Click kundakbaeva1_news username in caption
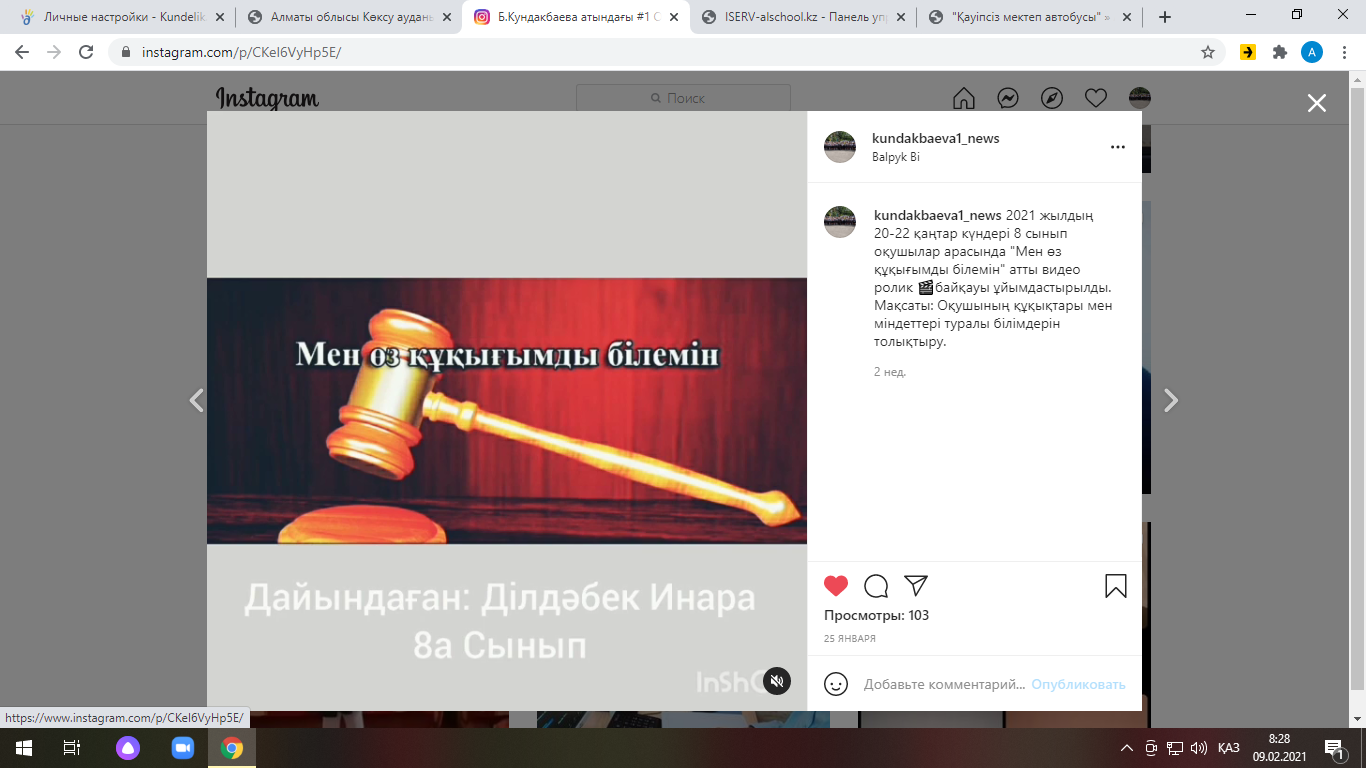 pos(937,215)
